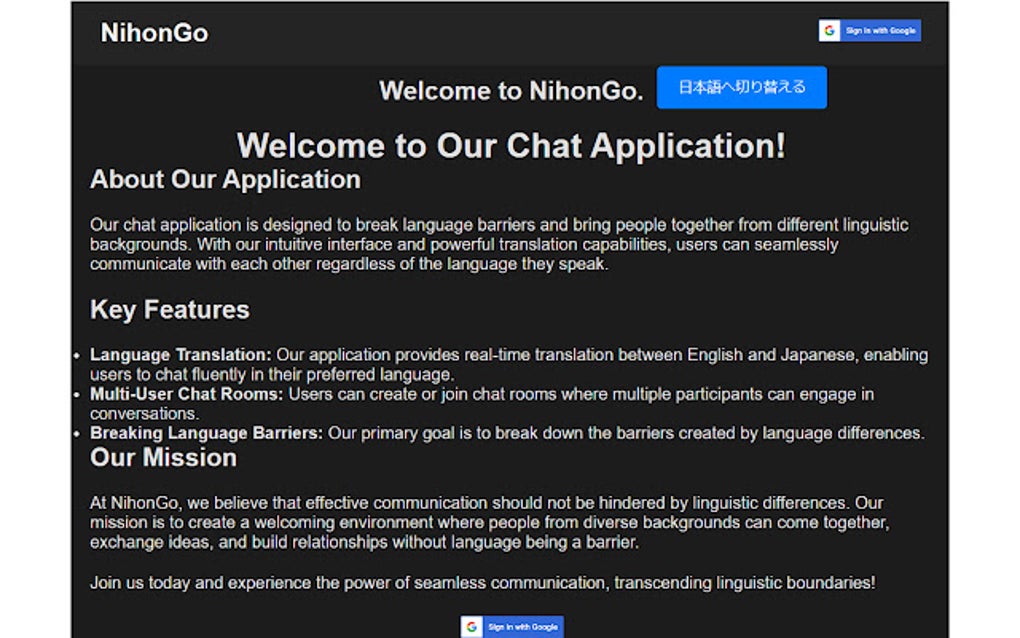The height and width of the screenshot is (638, 1020).
Task: Select the 'Welcome to Our Chat Application!' title
Action: 511,146
